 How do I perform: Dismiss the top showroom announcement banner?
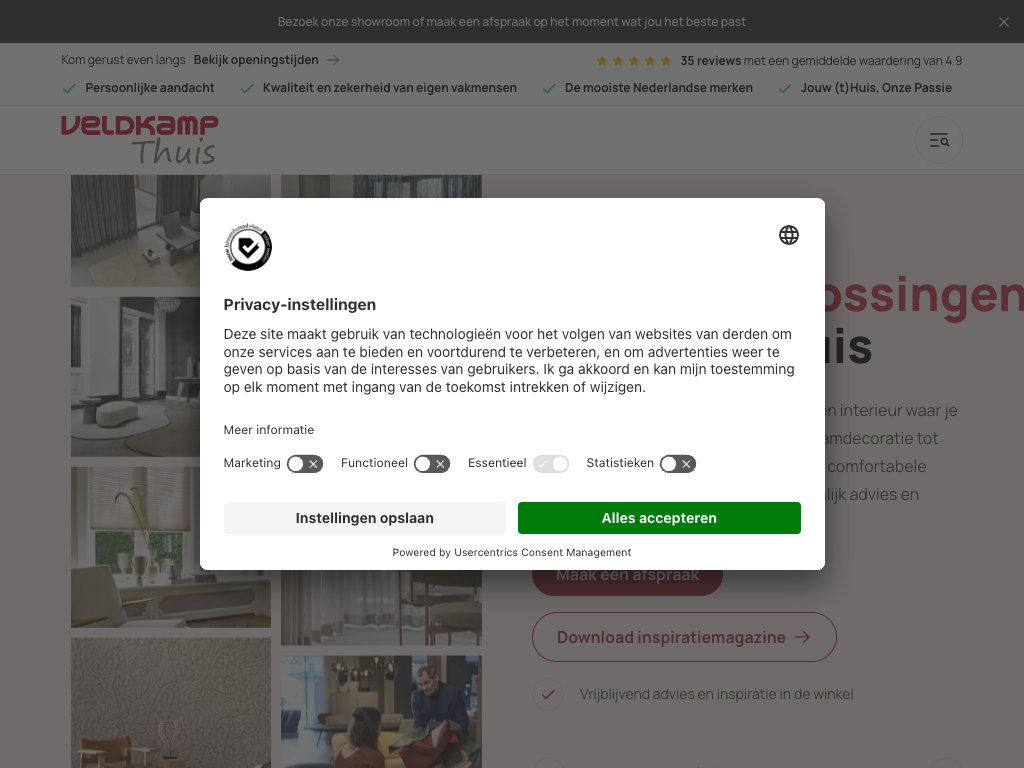[1004, 22]
